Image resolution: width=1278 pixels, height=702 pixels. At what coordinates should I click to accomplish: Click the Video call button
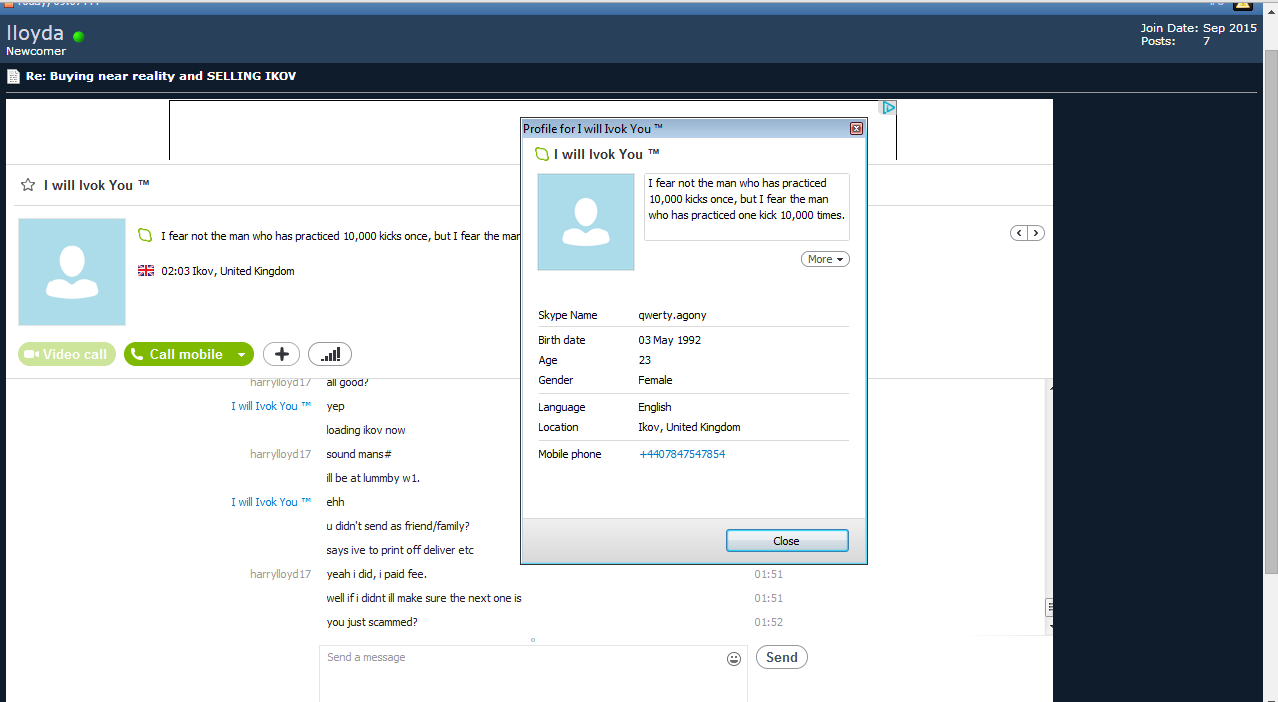[67, 354]
